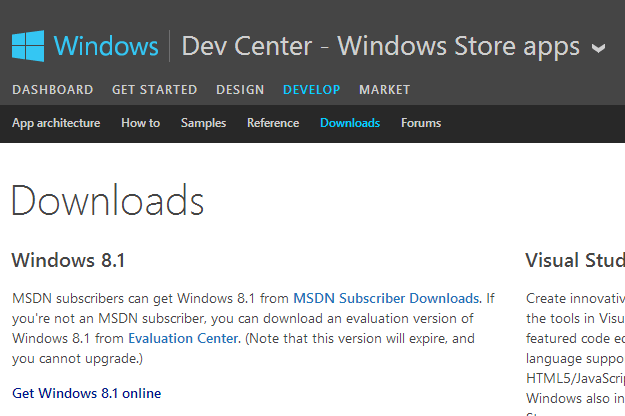Click the Get Windows 8.1 online link
Viewport: 625px width, 416px height.
click(86, 393)
